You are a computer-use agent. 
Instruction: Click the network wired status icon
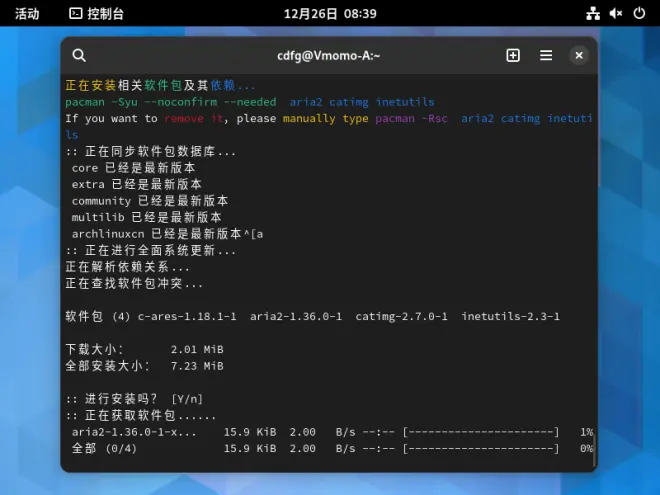[x=593, y=13]
